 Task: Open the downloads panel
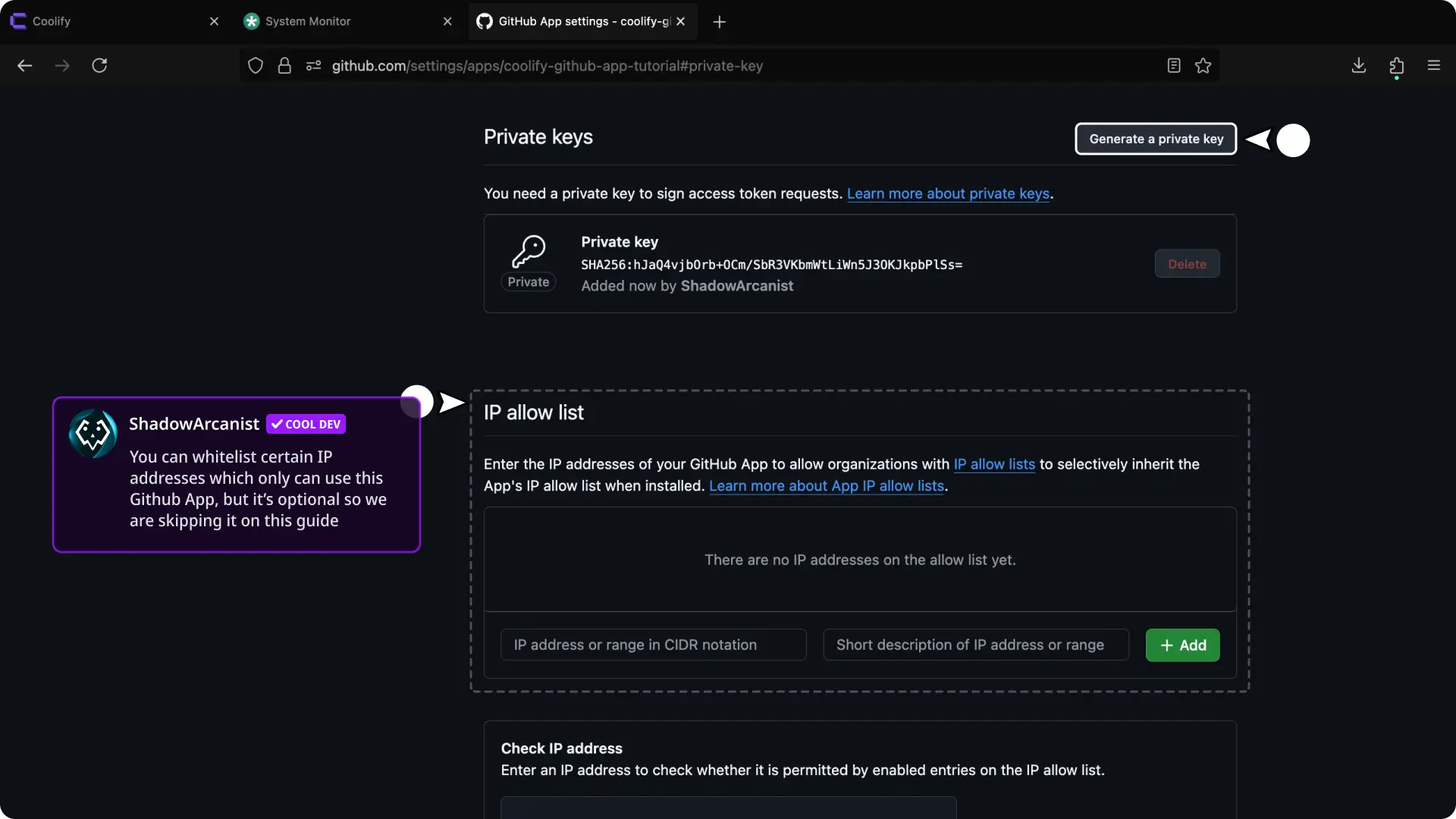tap(1359, 66)
